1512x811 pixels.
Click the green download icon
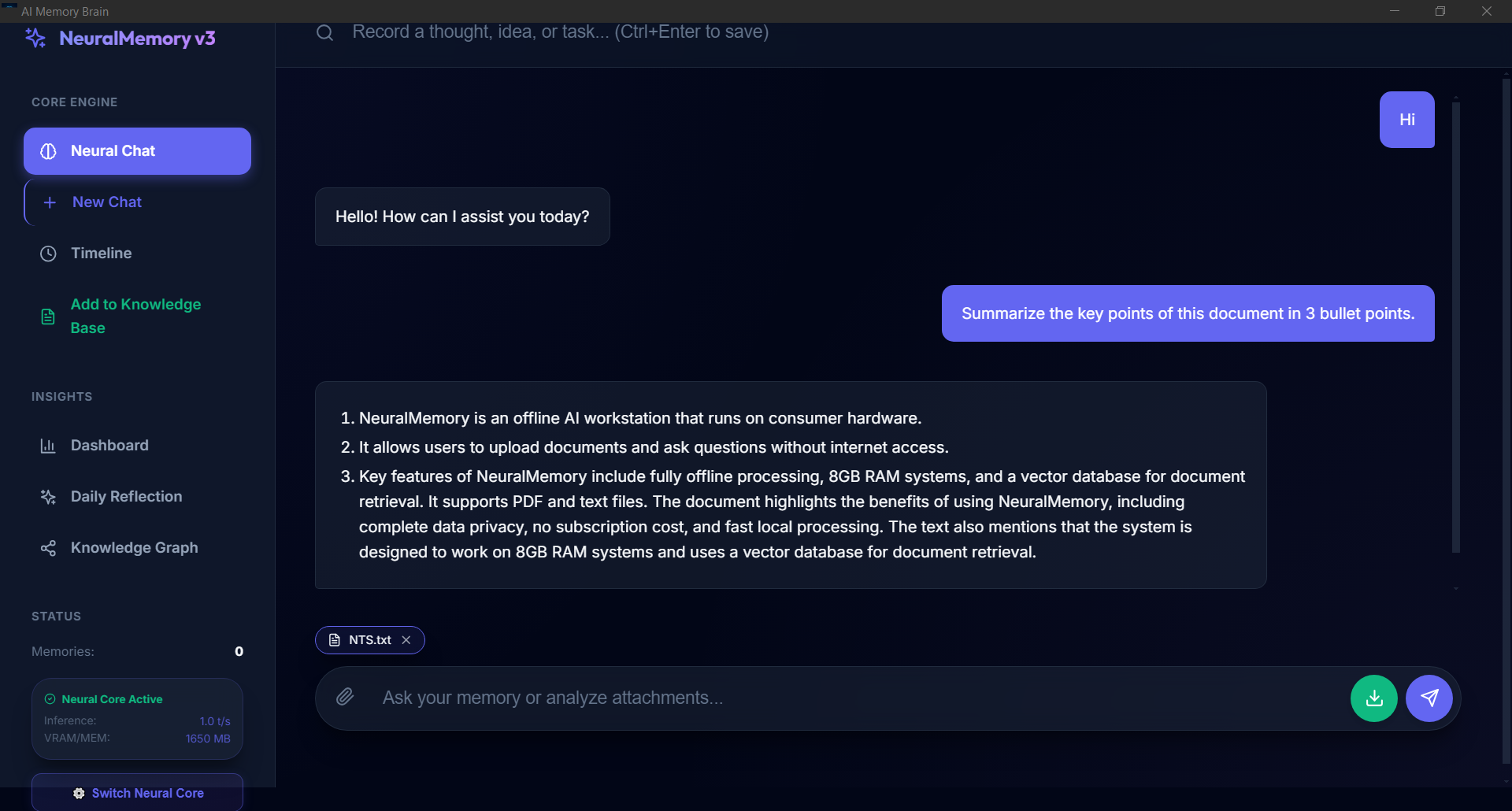[x=1373, y=698]
